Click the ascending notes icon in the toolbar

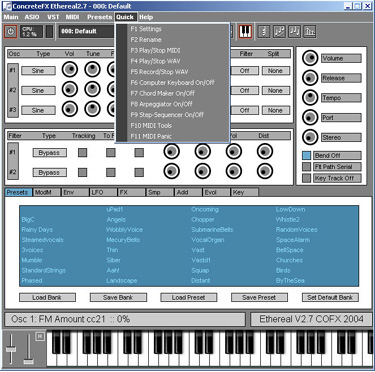pyautogui.click(x=279, y=32)
